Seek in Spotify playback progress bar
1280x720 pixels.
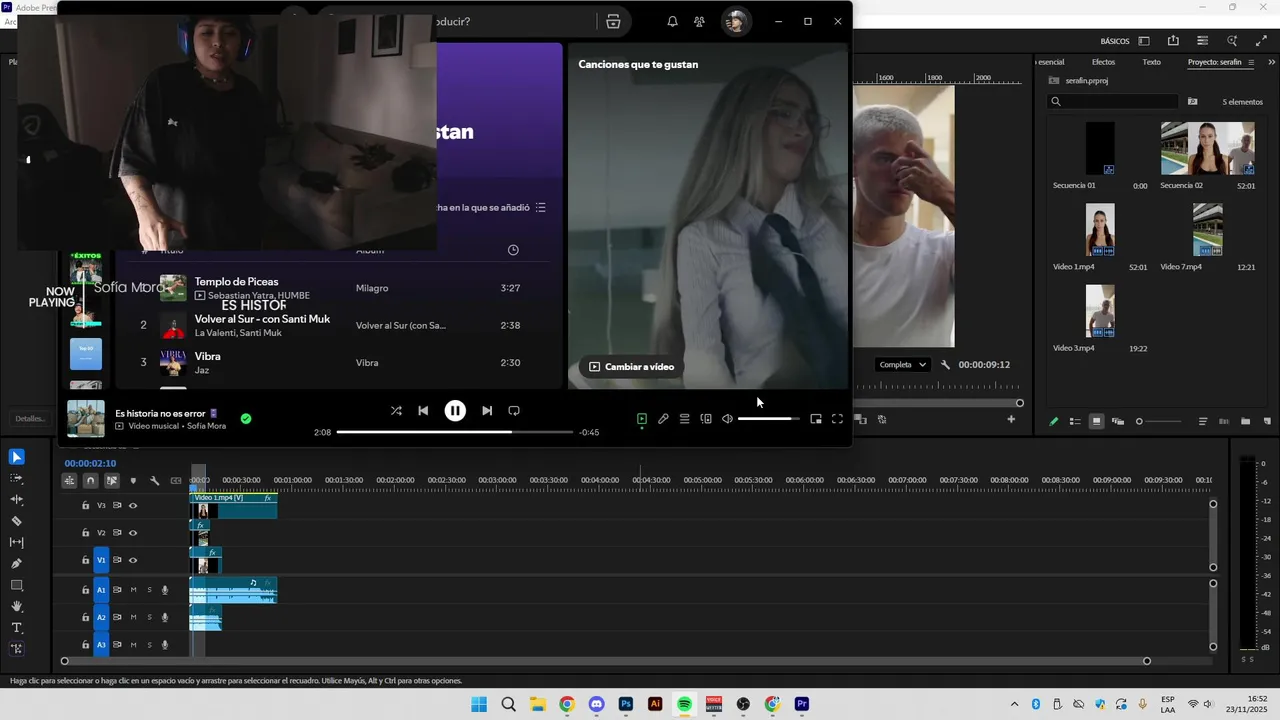(x=455, y=432)
